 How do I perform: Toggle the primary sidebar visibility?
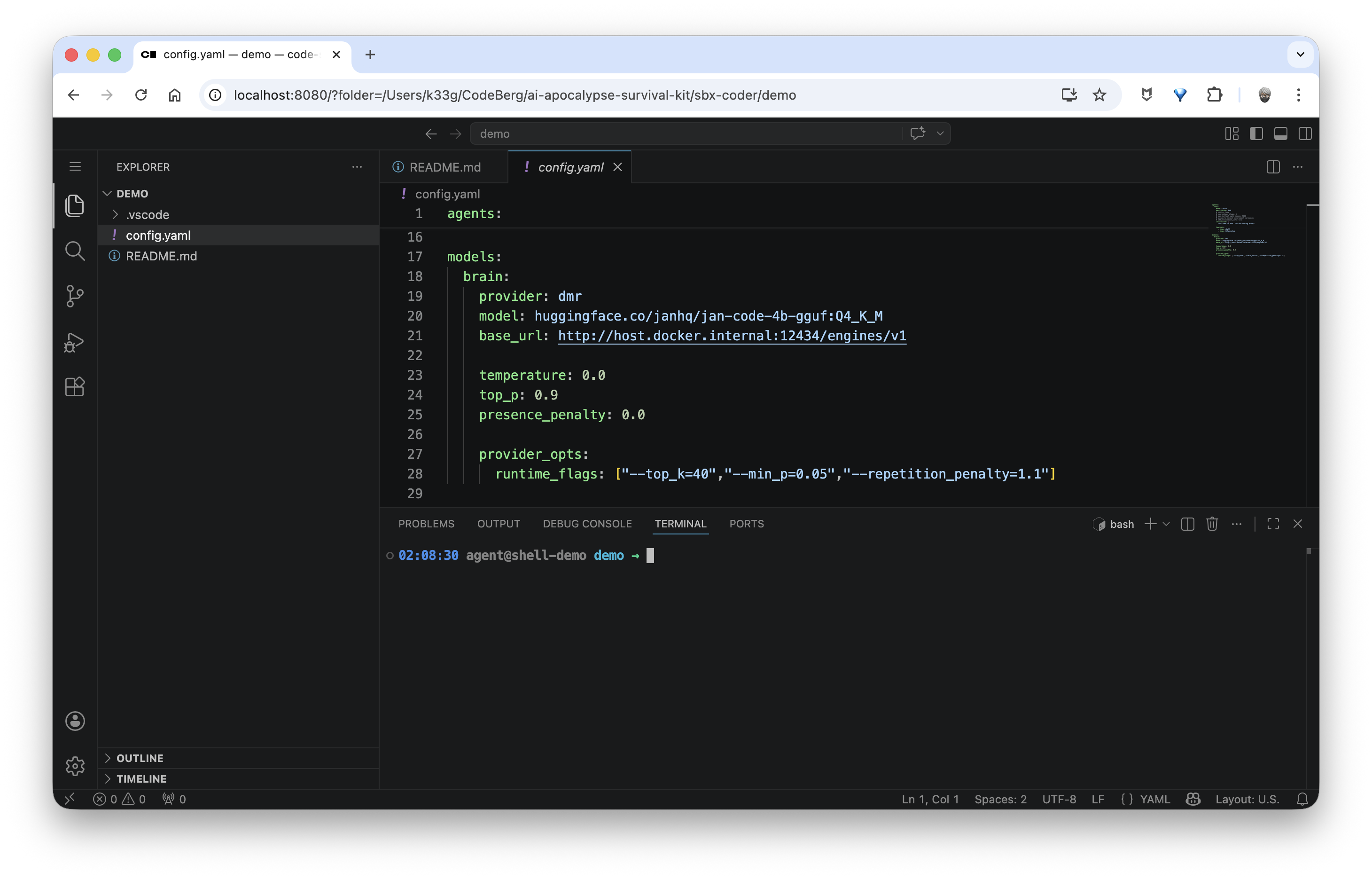(1257, 133)
